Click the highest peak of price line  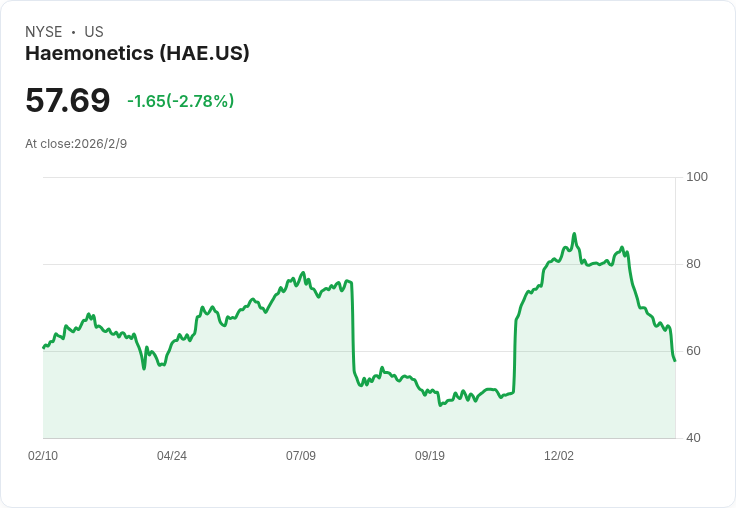(574, 234)
